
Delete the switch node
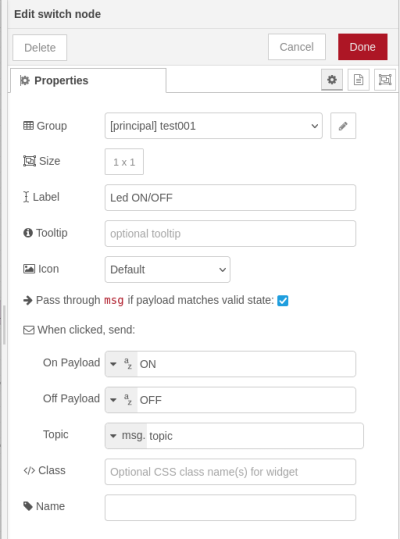tap(40, 47)
